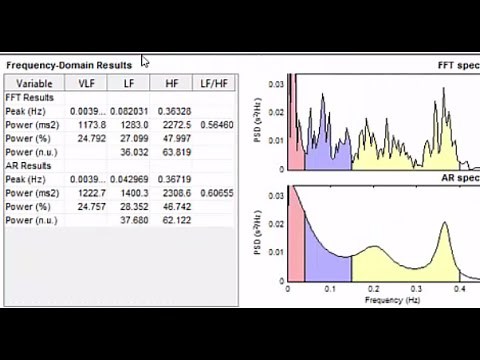Click AR HF peak value 0.36719
The height and width of the screenshot is (360, 480).
coord(174,179)
